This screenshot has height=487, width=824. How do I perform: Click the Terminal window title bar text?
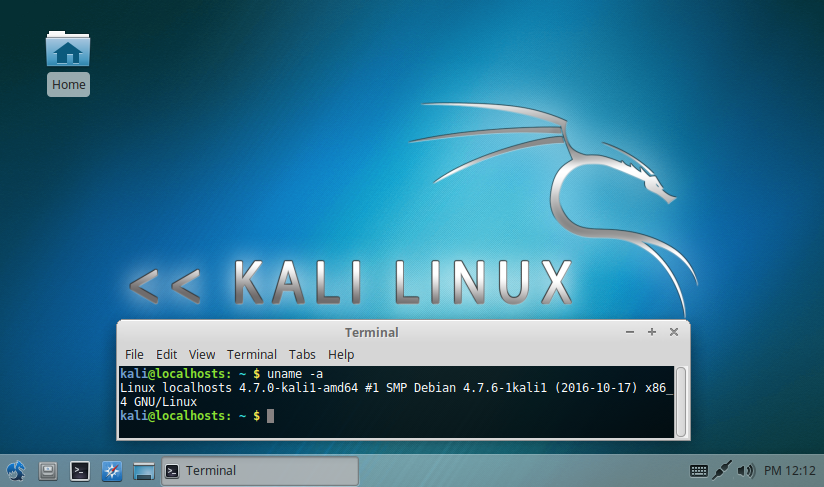pos(372,333)
